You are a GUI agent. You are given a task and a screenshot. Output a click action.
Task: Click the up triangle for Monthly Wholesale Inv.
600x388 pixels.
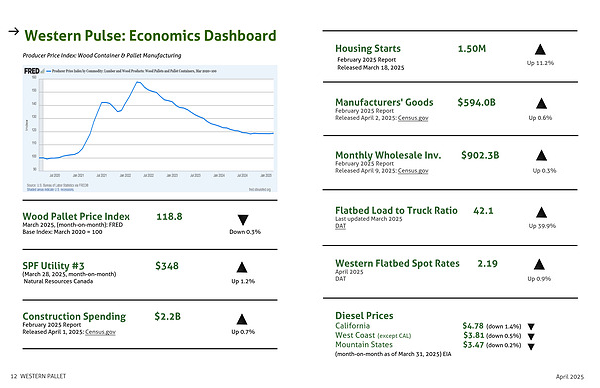541,155
